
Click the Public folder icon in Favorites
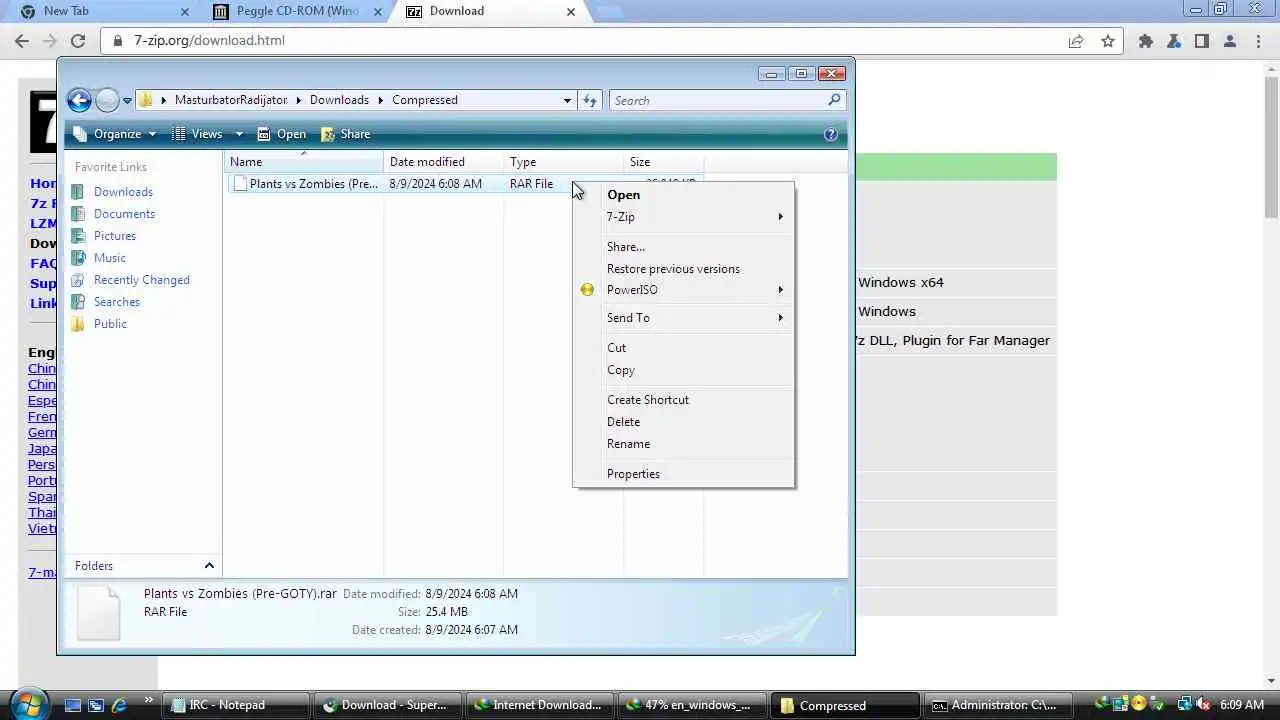click(x=78, y=324)
